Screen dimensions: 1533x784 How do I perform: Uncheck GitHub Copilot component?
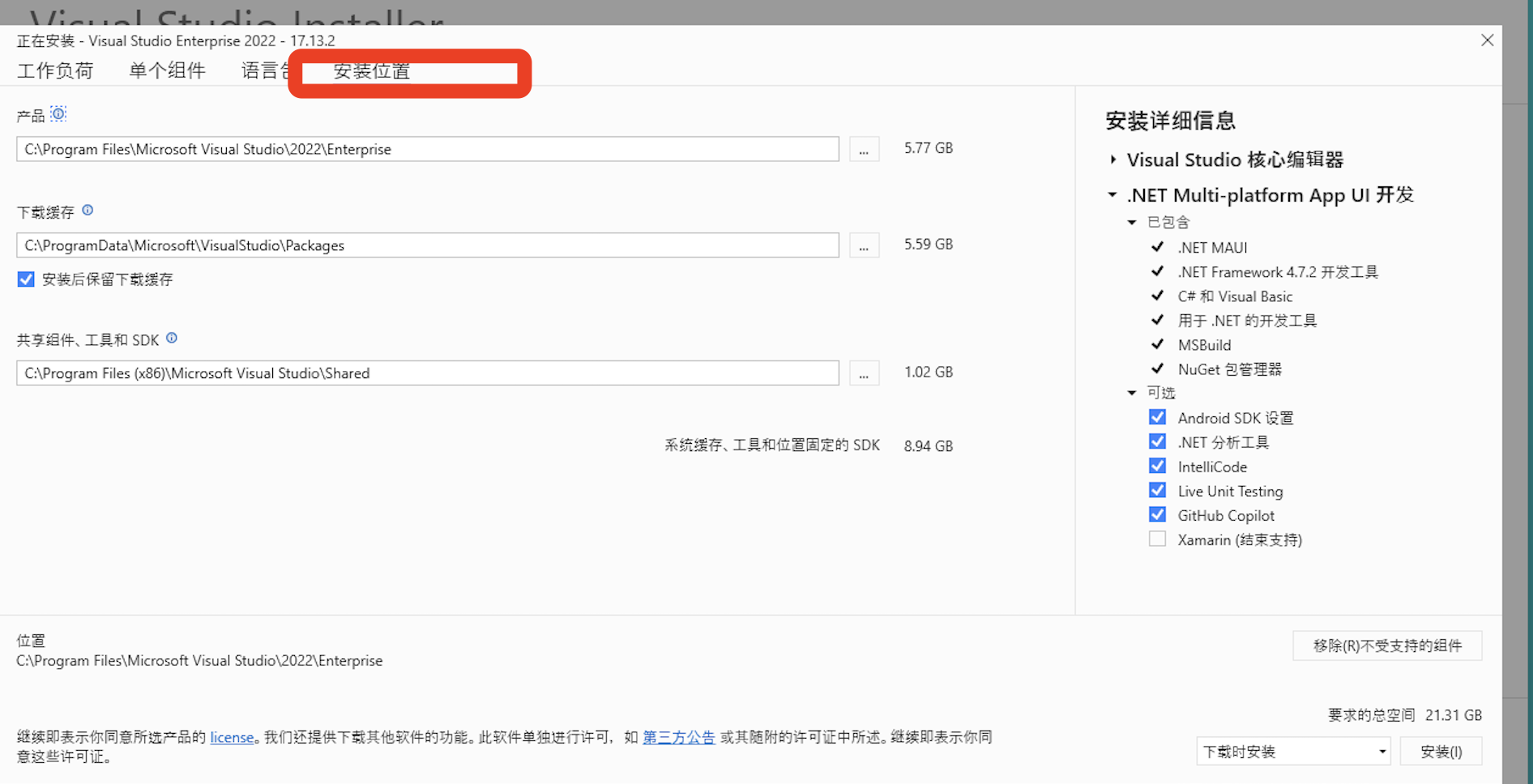click(1157, 515)
